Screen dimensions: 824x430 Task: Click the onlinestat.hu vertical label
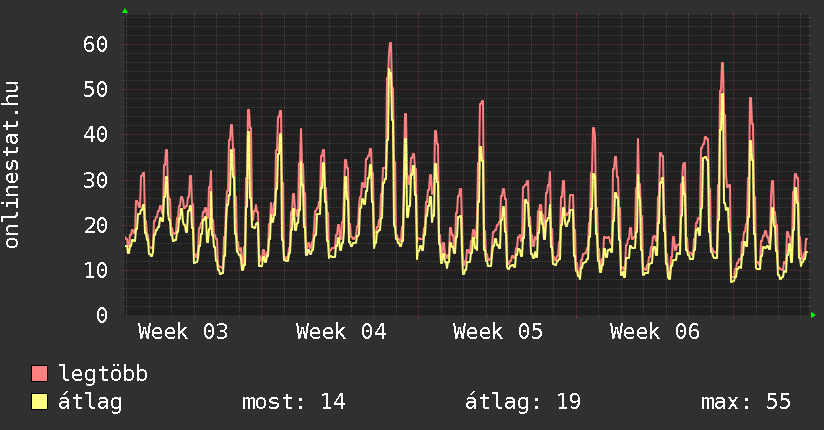point(13,166)
